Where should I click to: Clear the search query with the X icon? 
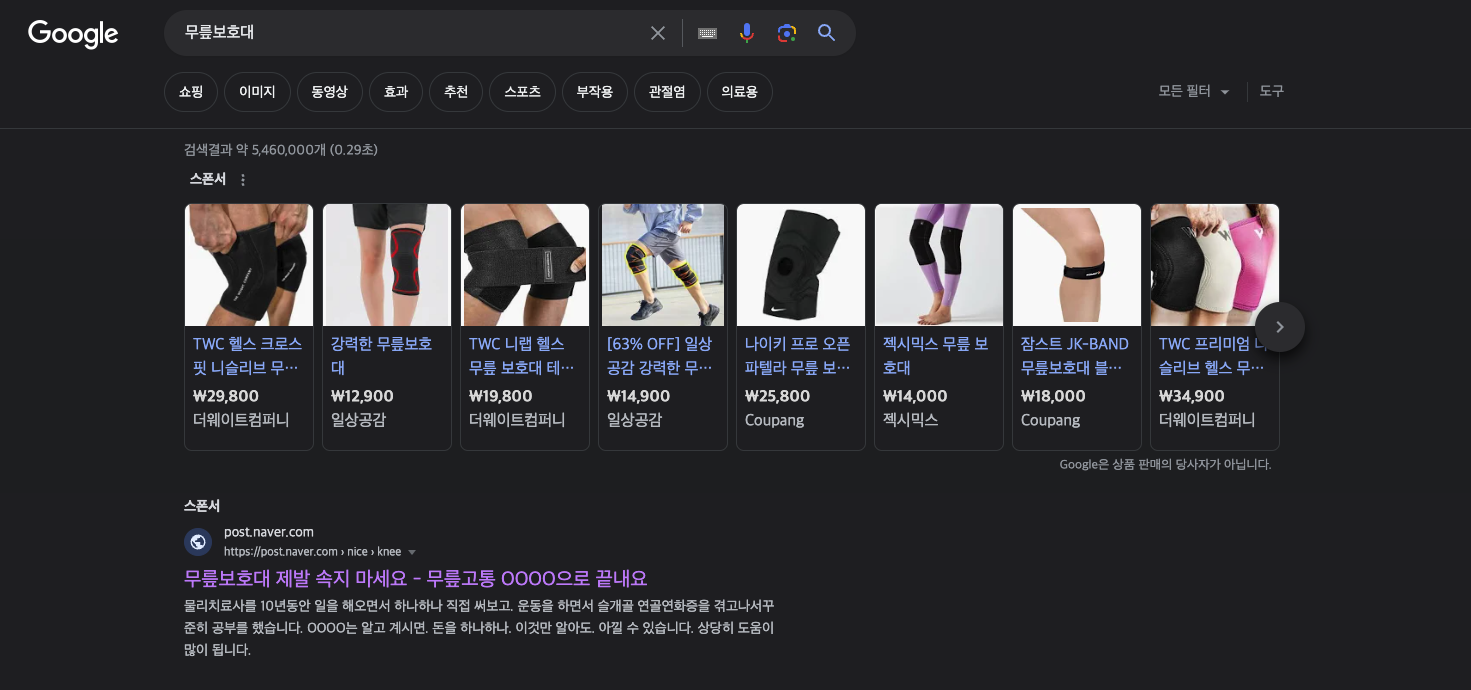(x=658, y=33)
